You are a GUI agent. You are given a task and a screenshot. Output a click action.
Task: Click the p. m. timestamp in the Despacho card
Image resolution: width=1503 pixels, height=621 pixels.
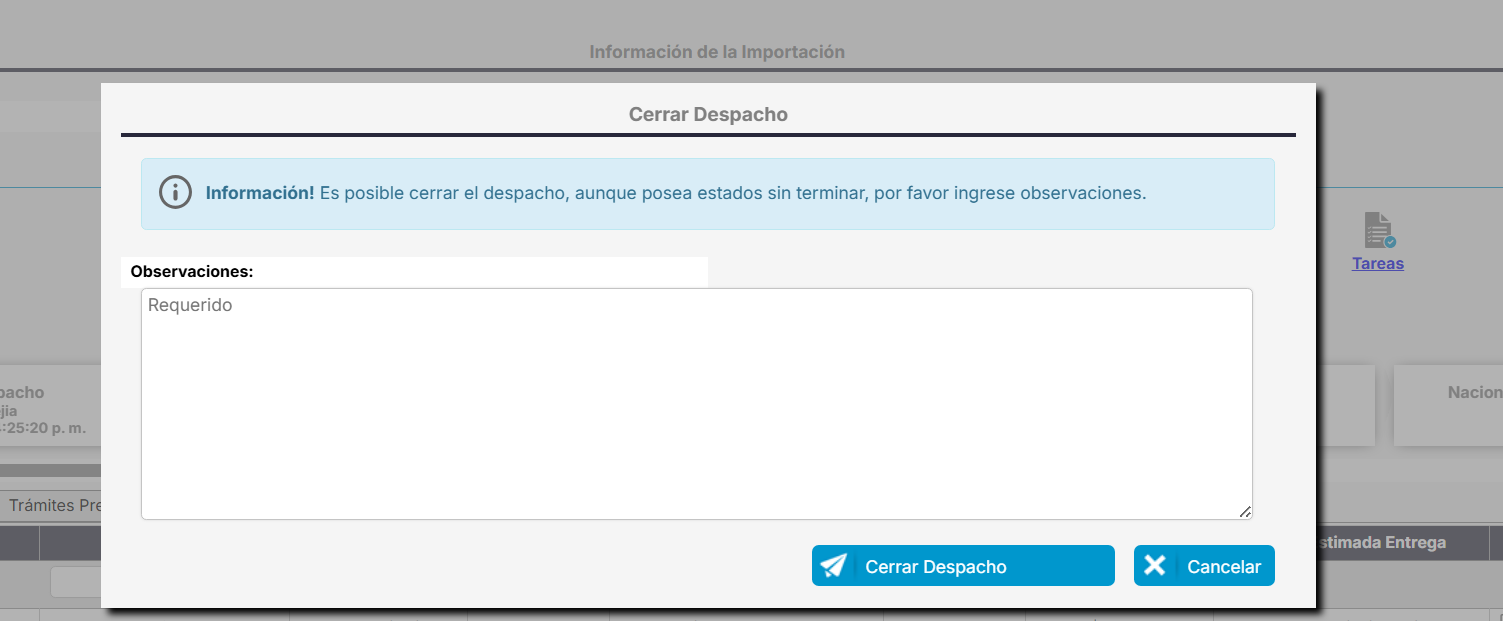coord(45,427)
